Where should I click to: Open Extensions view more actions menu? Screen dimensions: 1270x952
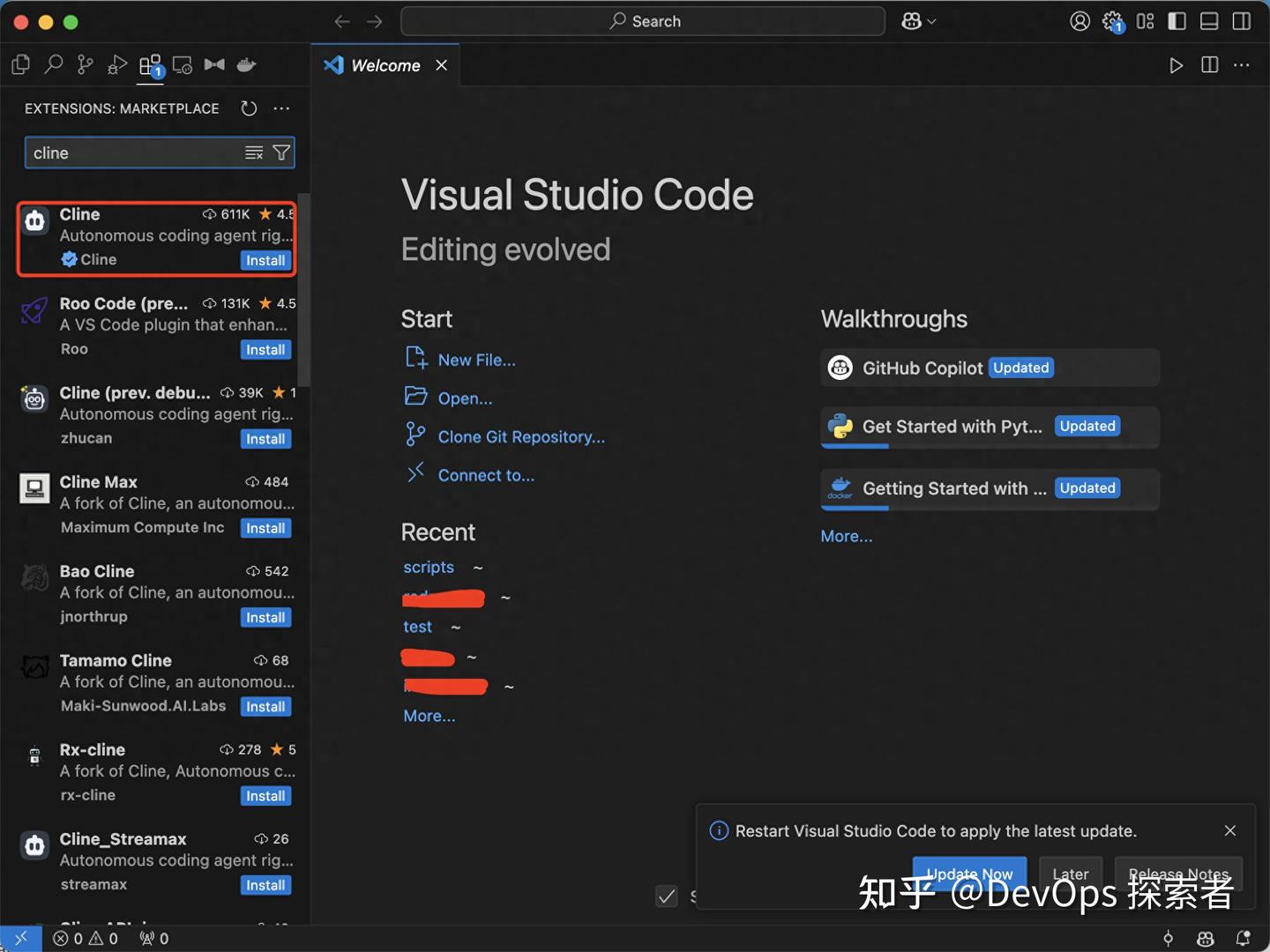click(x=281, y=108)
